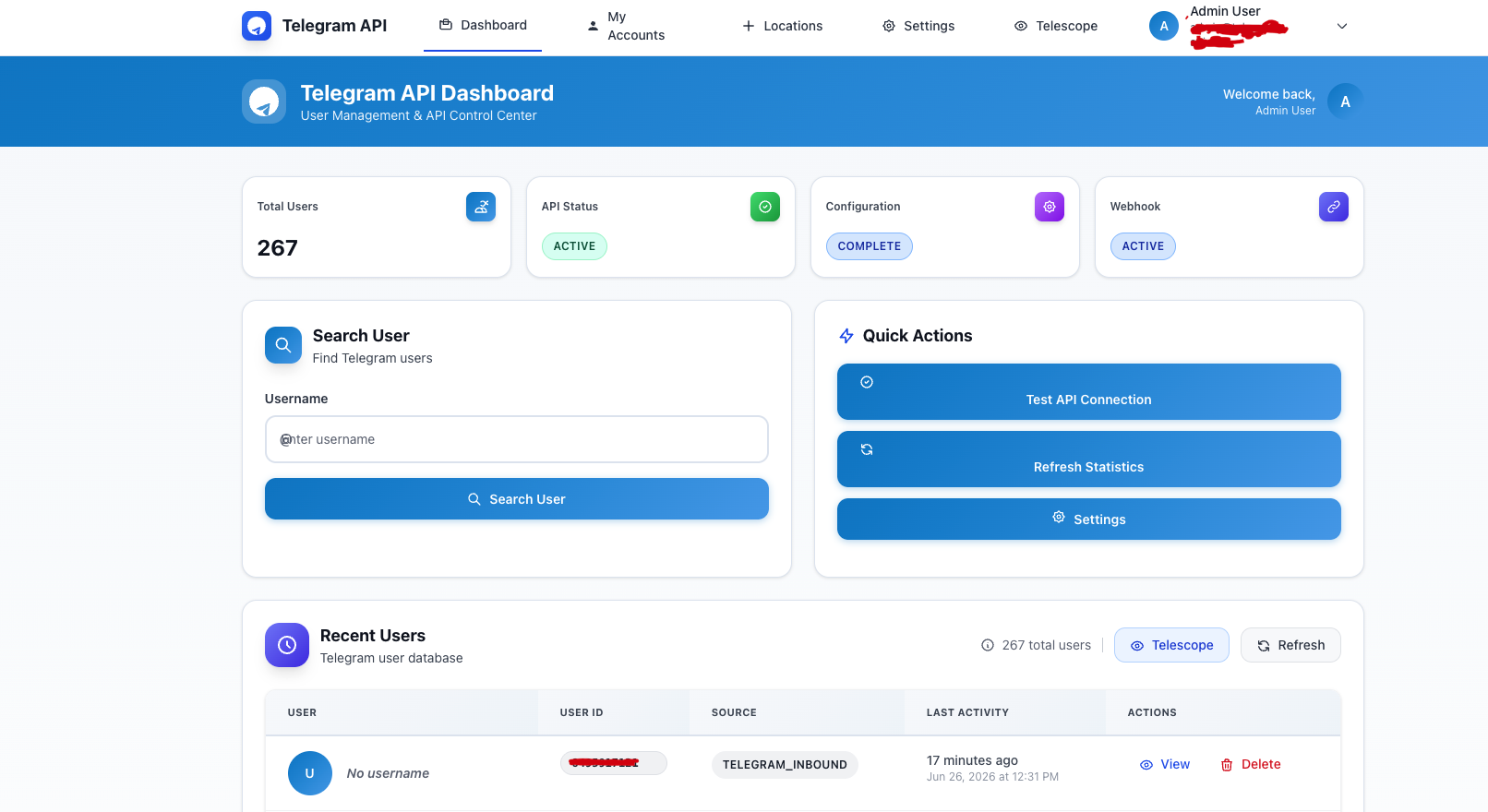Click the U avatar of No username row

pos(310,773)
